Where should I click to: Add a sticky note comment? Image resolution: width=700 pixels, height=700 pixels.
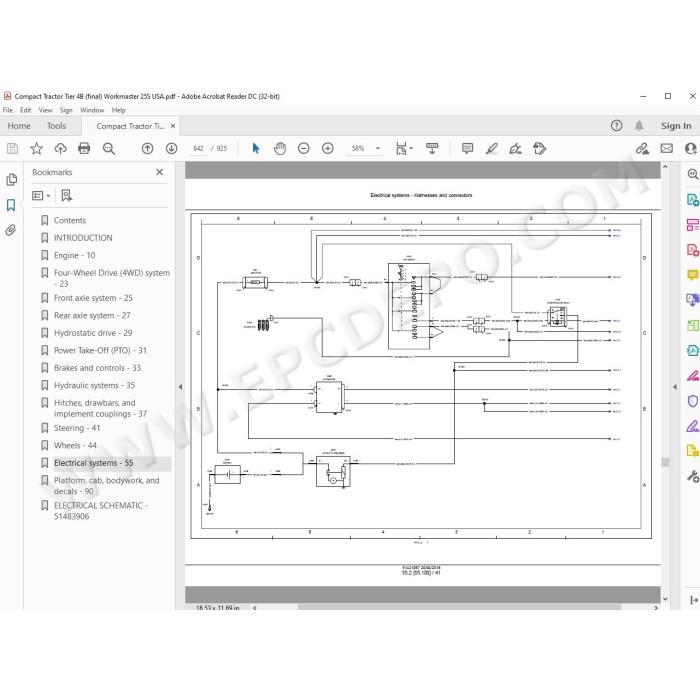(x=467, y=148)
